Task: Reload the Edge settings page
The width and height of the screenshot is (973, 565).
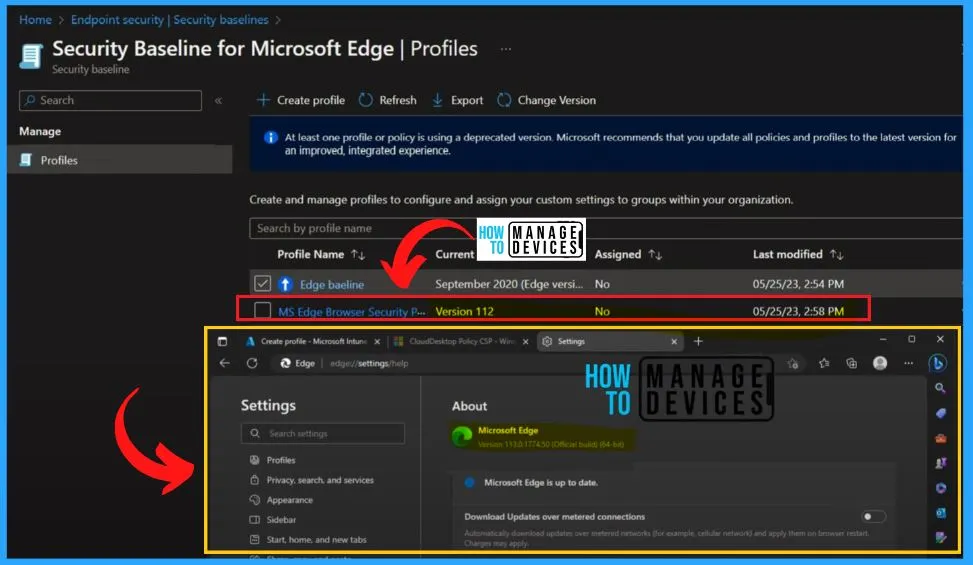Action: click(x=252, y=363)
